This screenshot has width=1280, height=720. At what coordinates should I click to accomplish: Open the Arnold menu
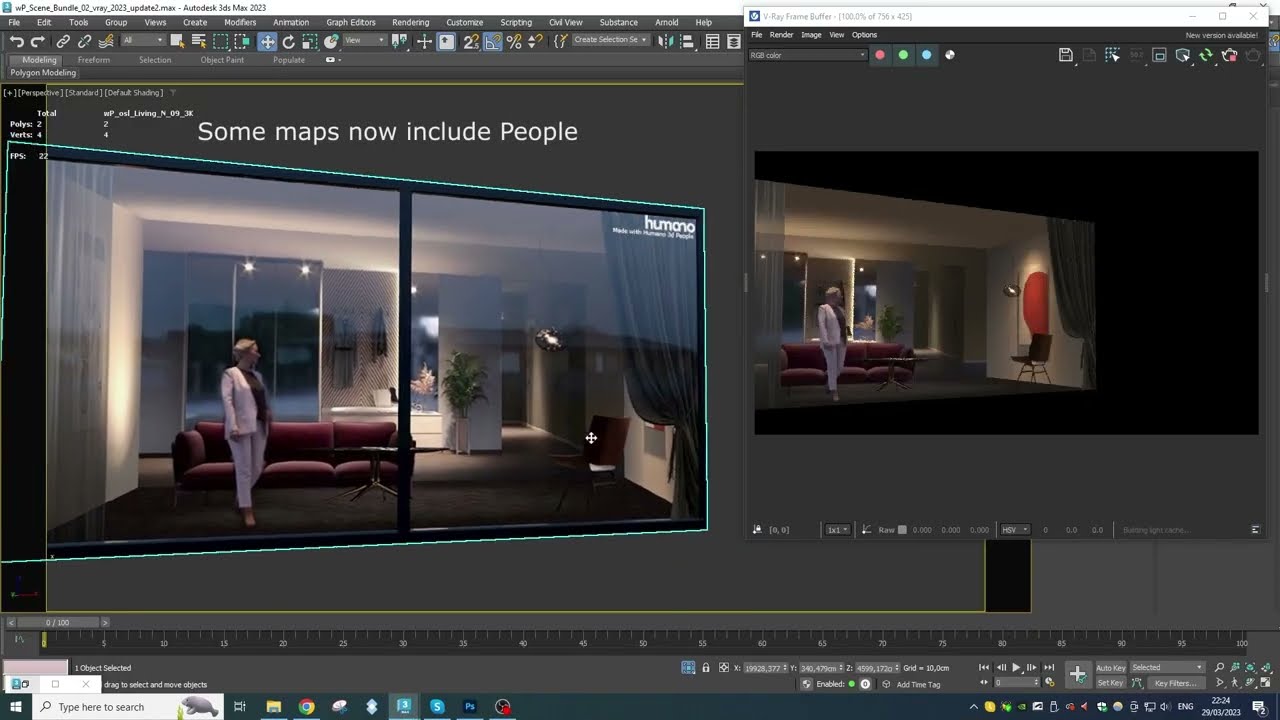pos(666,22)
